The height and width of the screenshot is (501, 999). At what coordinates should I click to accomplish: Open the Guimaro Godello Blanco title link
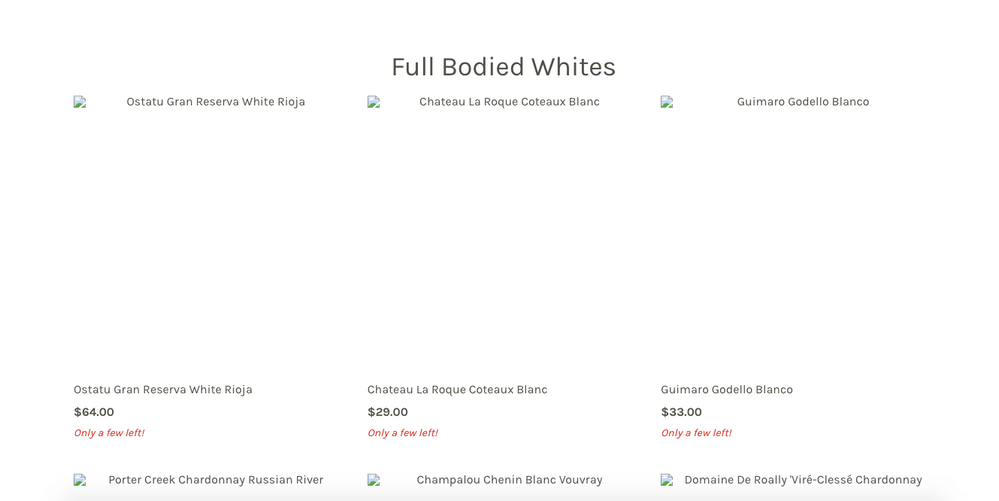coord(726,389)
